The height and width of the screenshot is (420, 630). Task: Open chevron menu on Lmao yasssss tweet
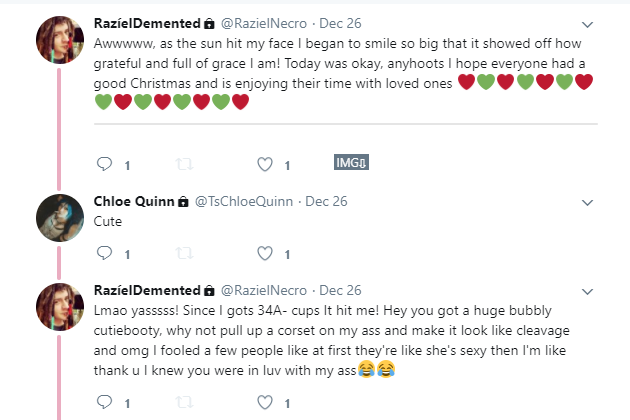[x=587, y=291]
